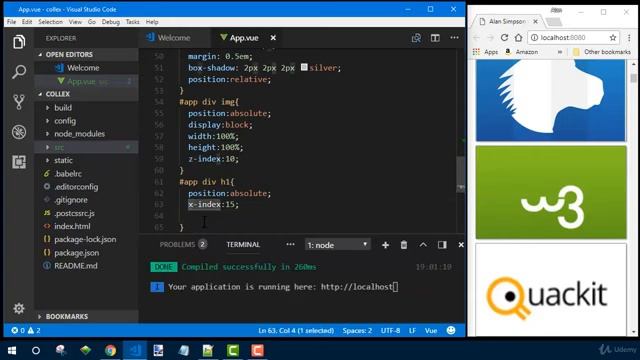Open the Manage gear in activity bar
This screenshot has height=360, width=640.
19,308
